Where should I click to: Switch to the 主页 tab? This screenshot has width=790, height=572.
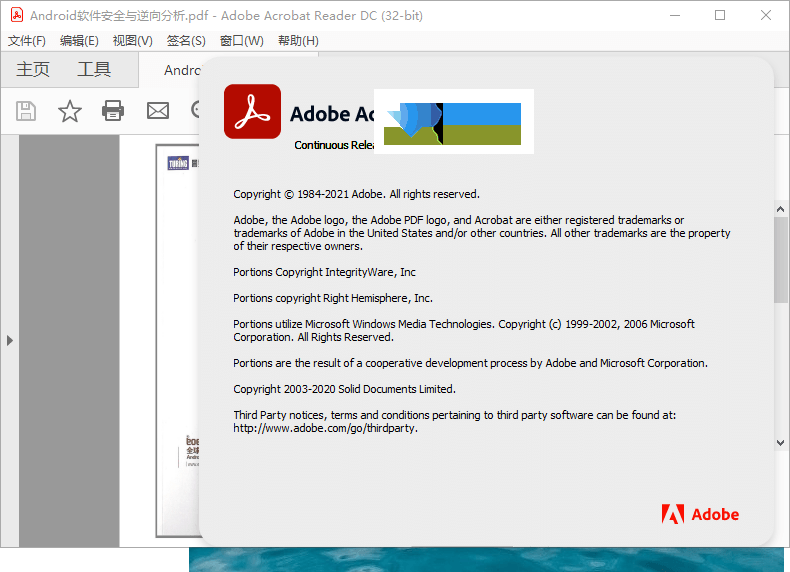pyautogui.click(x=33, y=70)
